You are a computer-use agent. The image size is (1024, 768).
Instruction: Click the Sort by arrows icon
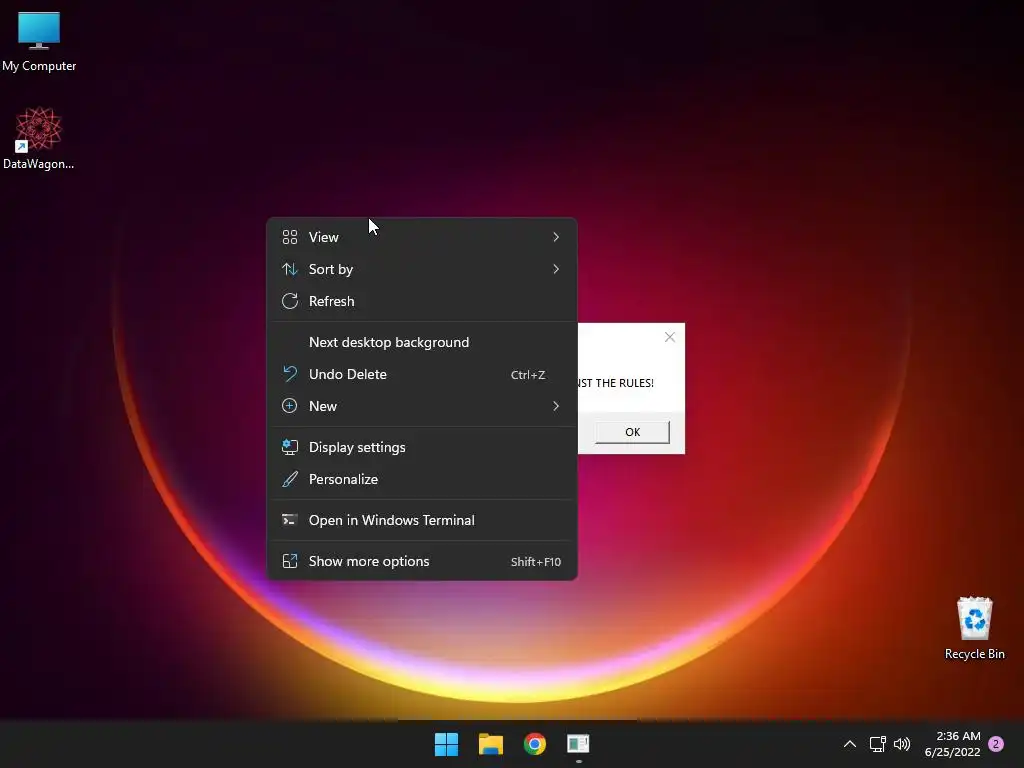coord(290,269)
